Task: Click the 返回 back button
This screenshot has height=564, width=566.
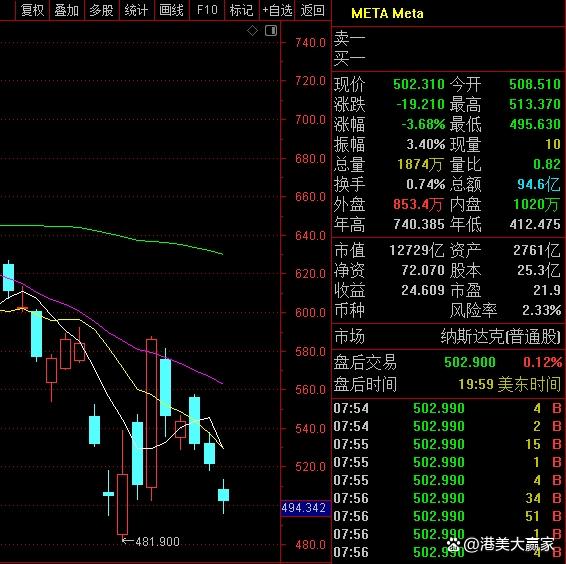Action: (x=313, y=10)
